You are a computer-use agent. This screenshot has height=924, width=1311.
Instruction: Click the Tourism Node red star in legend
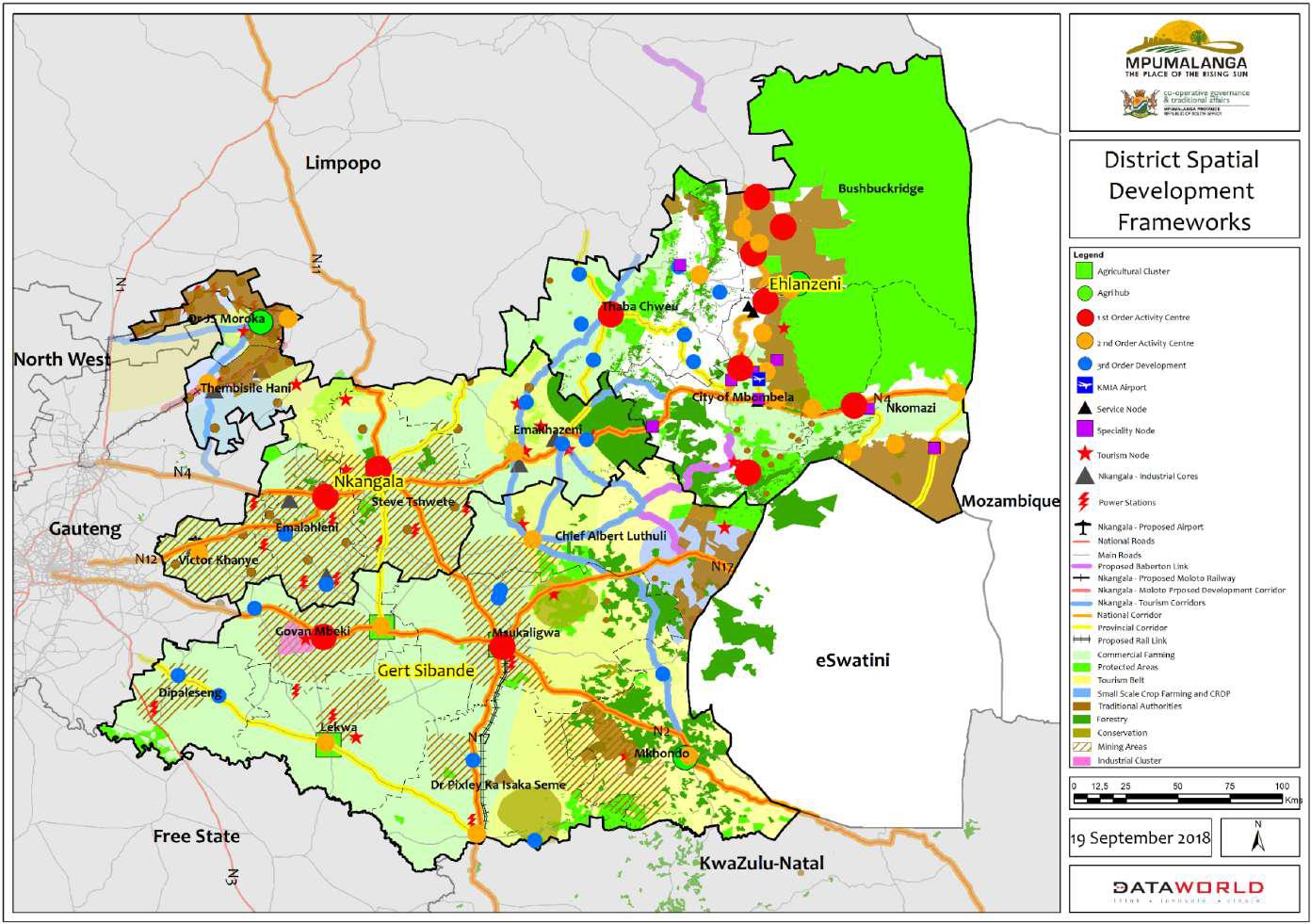tap(1085, 454)
